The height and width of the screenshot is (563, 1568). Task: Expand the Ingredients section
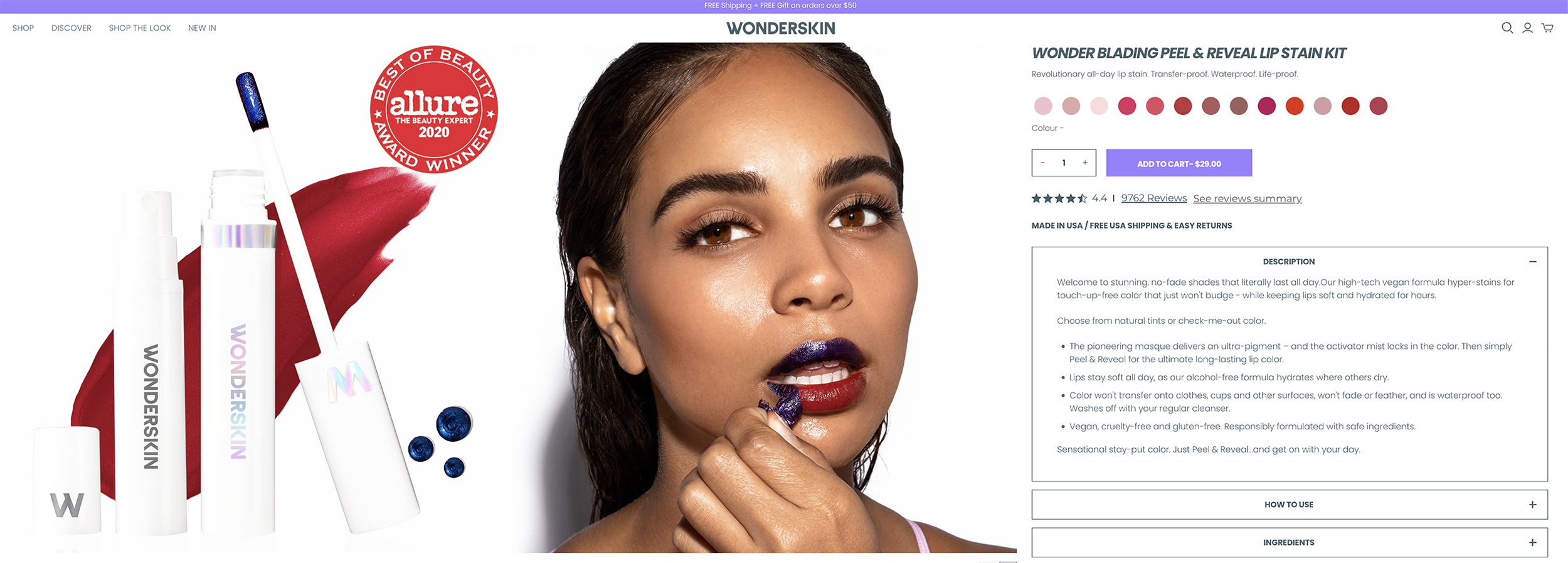(x=1290, y=542)
